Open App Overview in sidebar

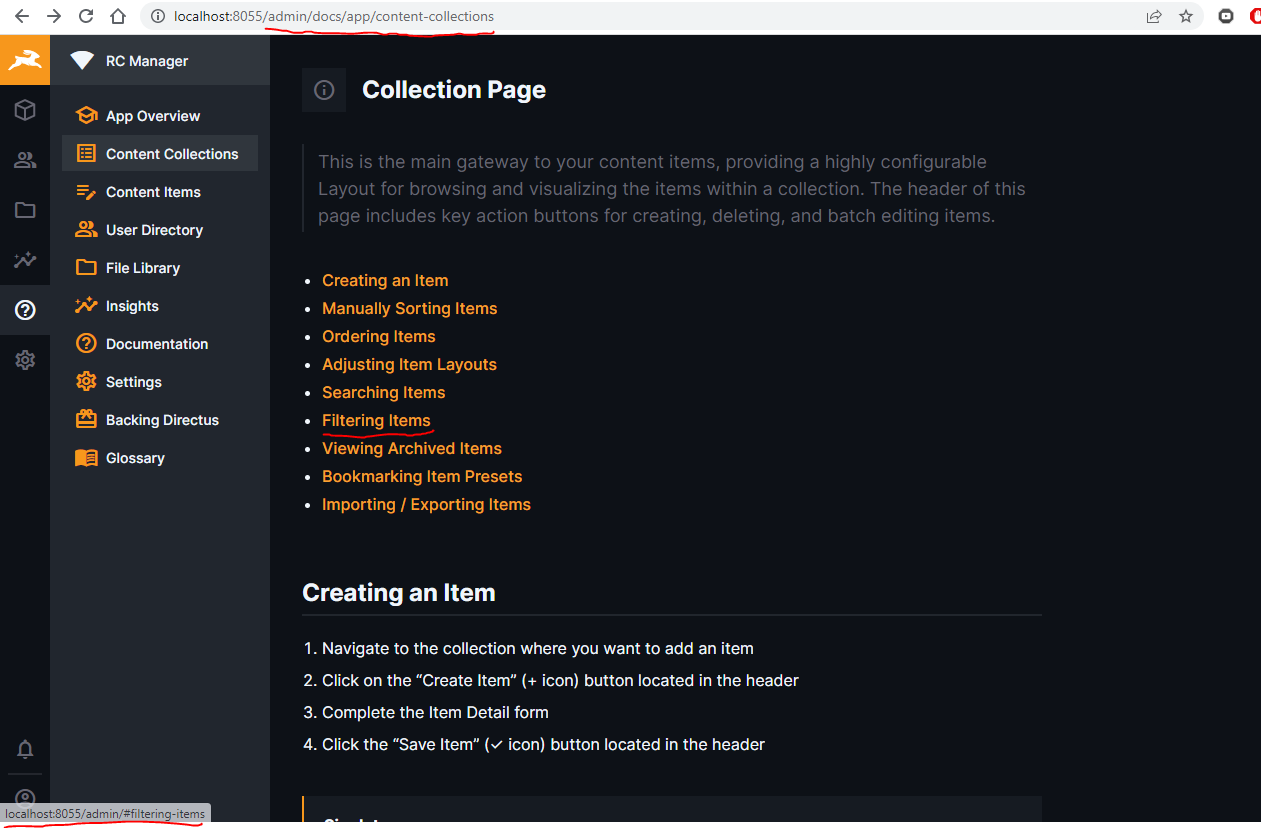(160, 116)
